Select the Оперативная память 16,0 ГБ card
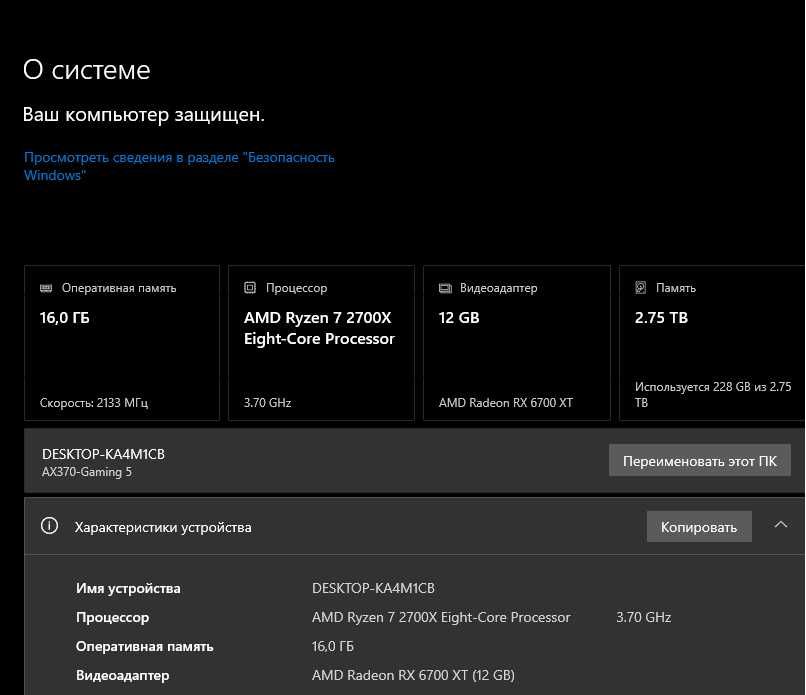 [122, 343]
